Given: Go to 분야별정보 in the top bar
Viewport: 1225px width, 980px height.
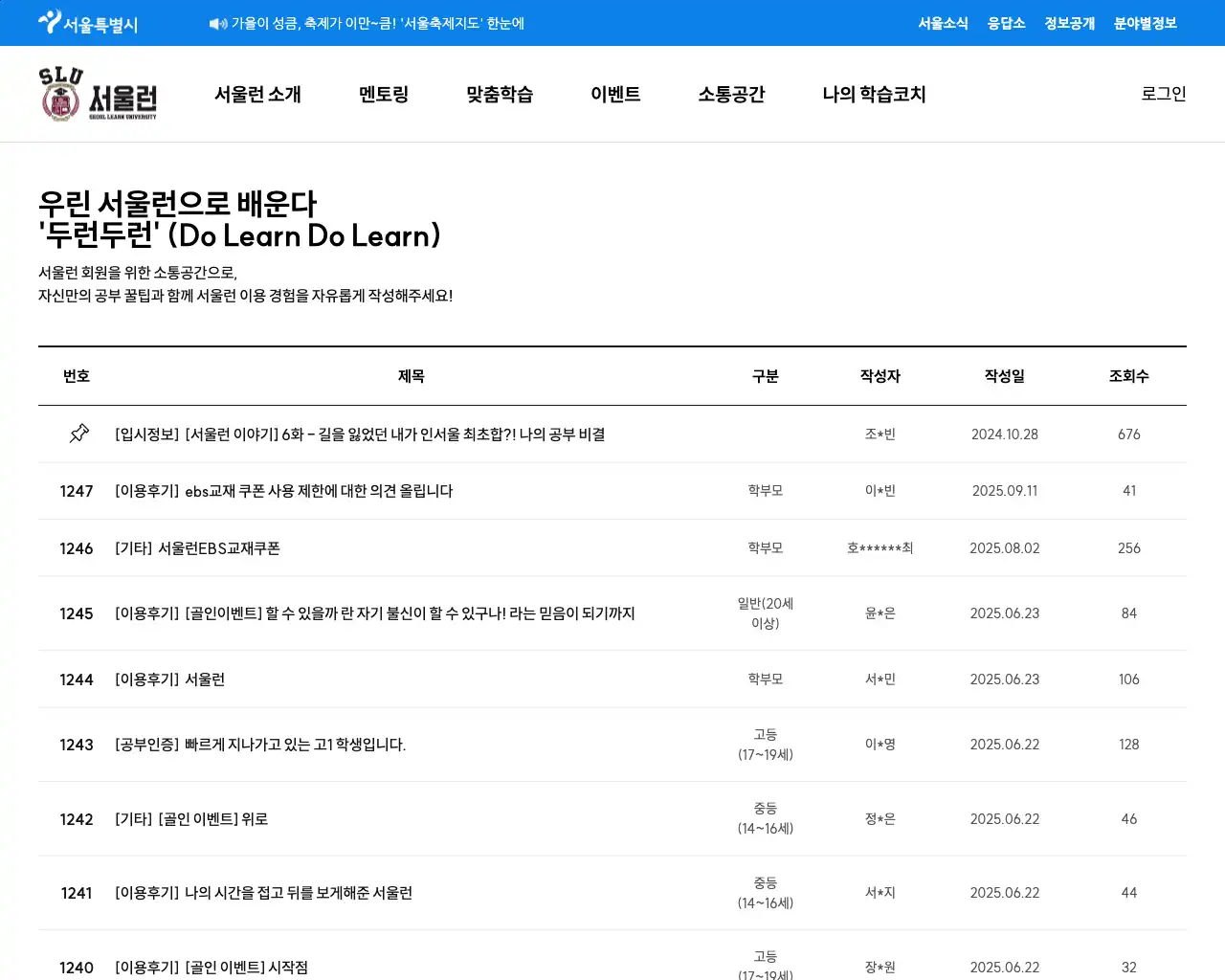Looking at the screenshot, I should click(x=1145, y=23).
